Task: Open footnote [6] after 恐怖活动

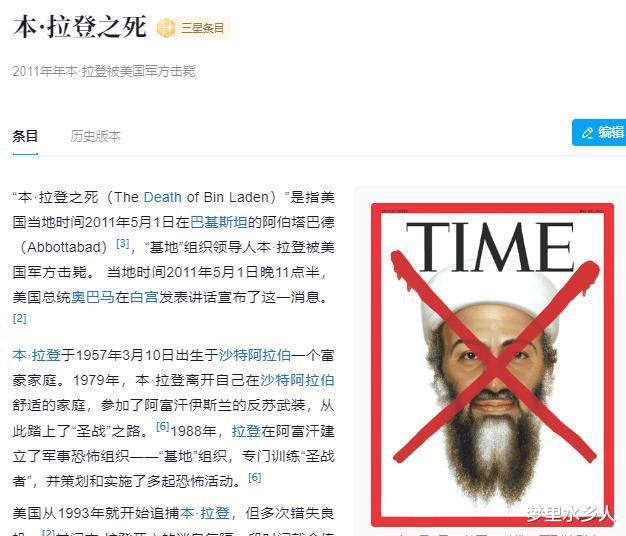Action: click(x=255, y=477)
